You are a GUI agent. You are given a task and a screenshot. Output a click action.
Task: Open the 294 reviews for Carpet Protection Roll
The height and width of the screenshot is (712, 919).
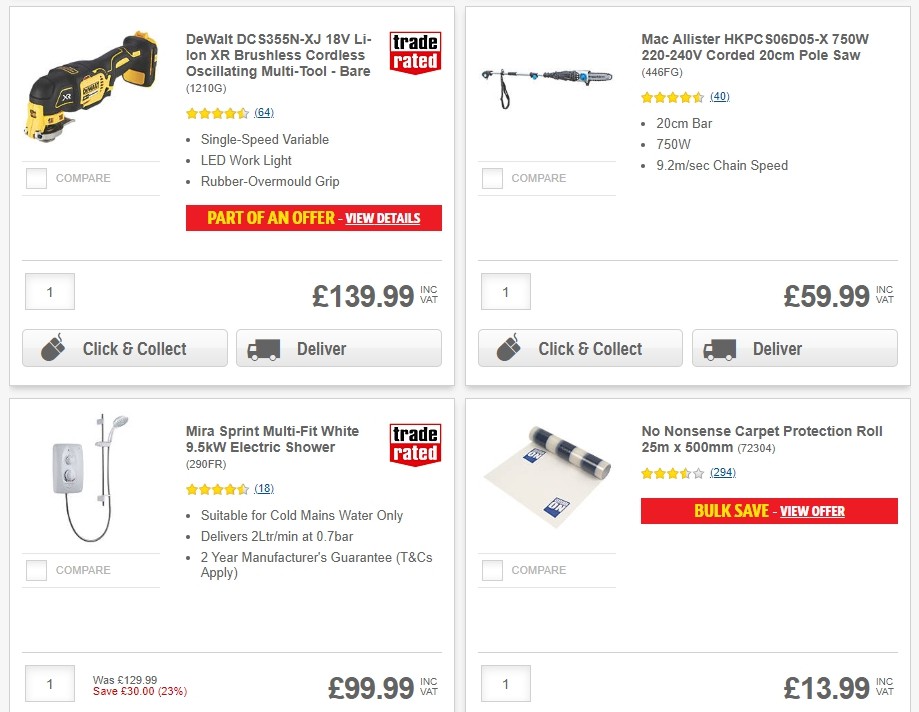[x=722, y=472]
